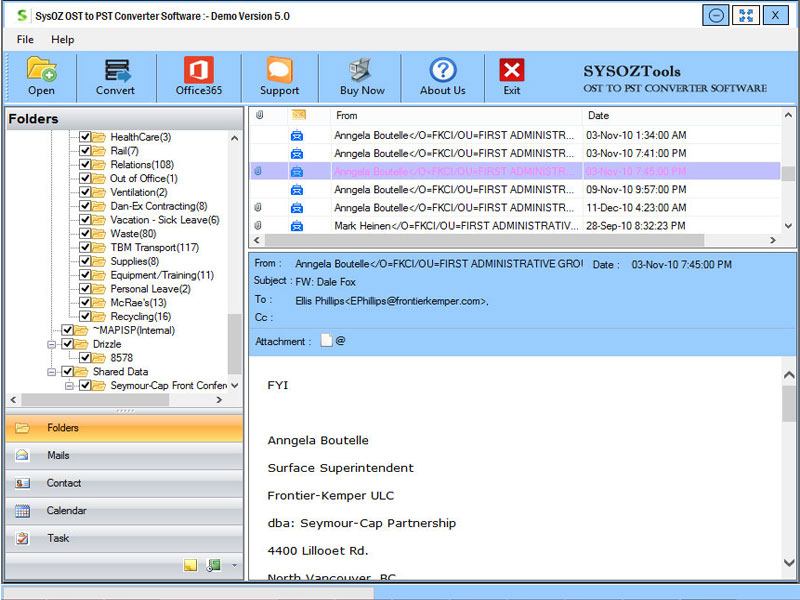Toggle the ~MAPISP(Internal) checkbox
800x600 pixels.
pos(67,330)
